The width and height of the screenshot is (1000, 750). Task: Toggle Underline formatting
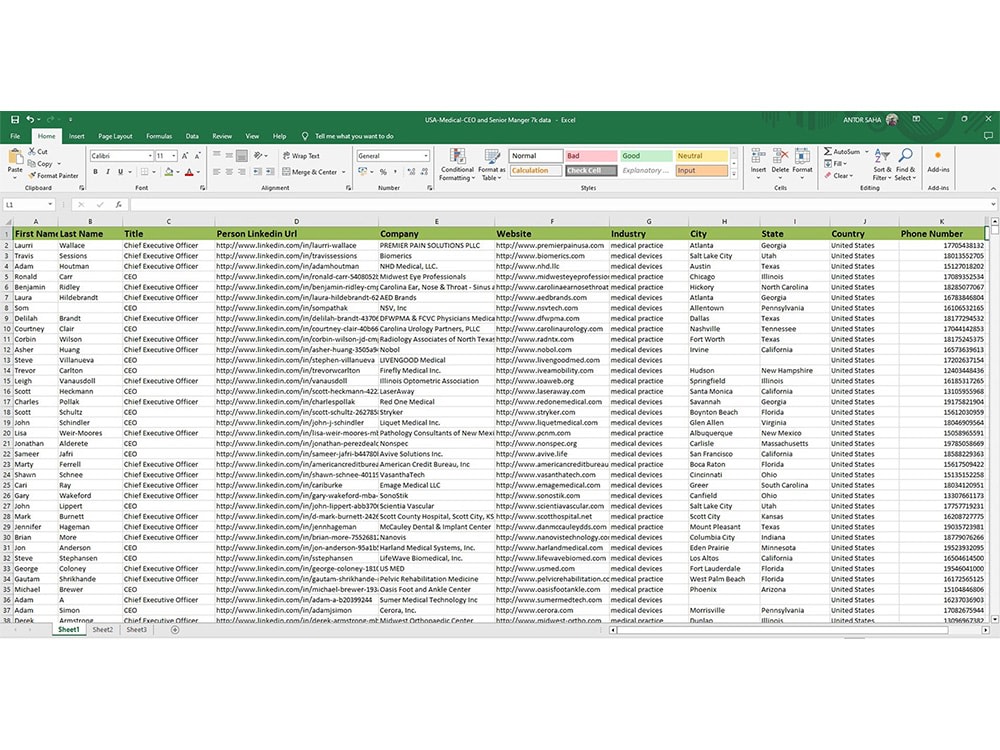pyautogui.click(x=120, y=172)
